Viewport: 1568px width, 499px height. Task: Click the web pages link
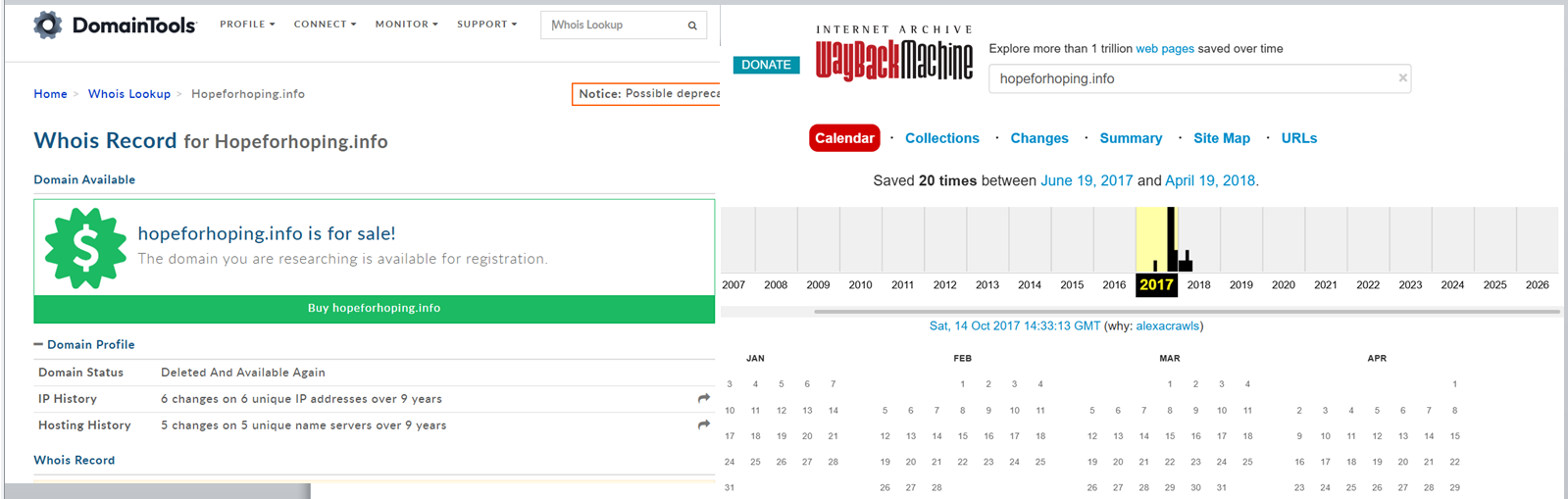1165,48
